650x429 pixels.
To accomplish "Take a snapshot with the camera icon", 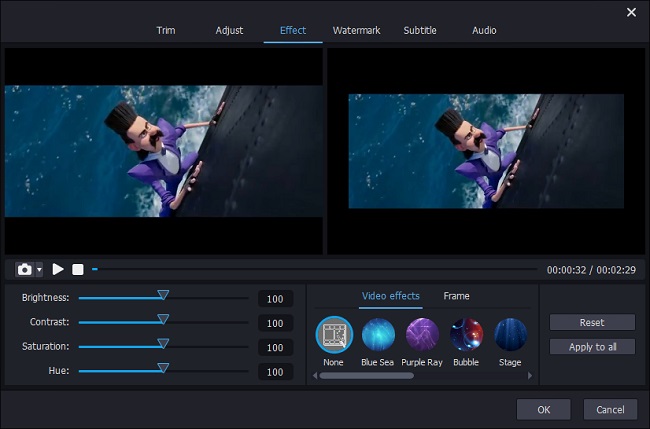I will [x=24, y=269].
